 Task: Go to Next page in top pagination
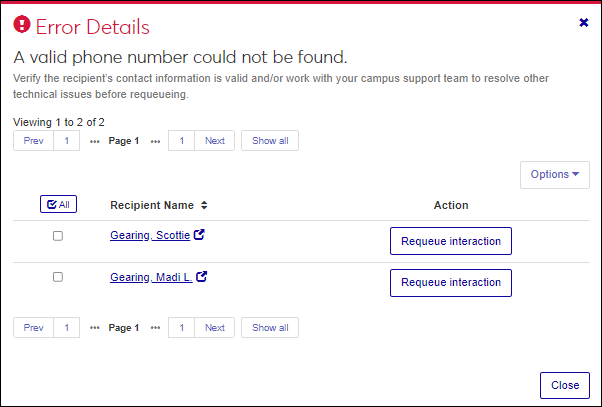click(x=214, y=141)
